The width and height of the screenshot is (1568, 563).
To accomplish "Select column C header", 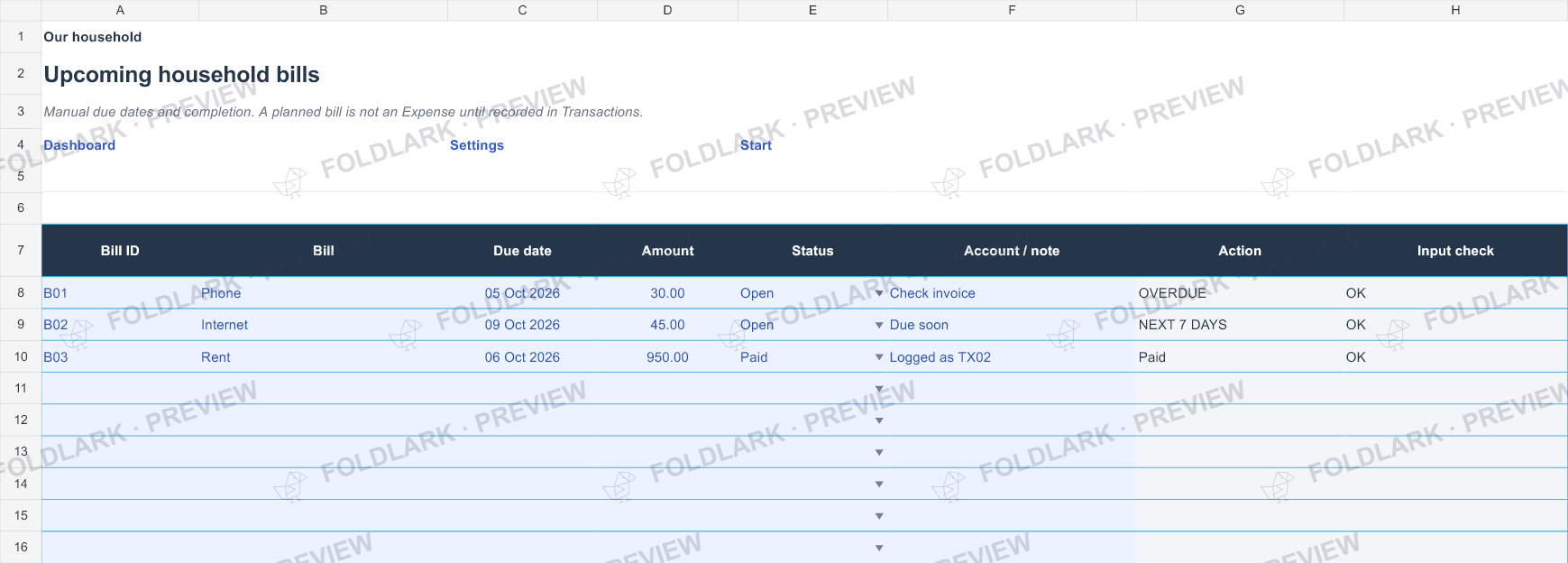I will tap(522, 10).
